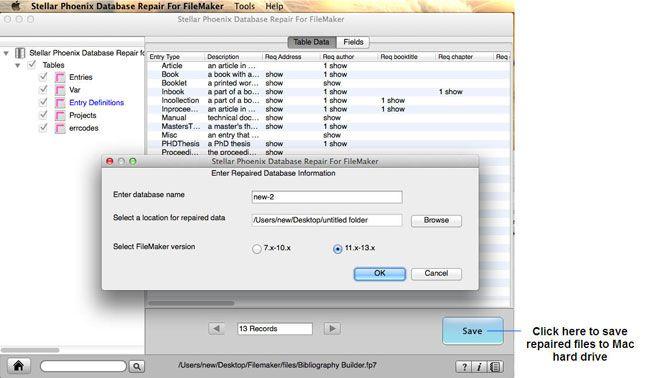Toggle the Tables checkbox

click(x=32, y=65)
